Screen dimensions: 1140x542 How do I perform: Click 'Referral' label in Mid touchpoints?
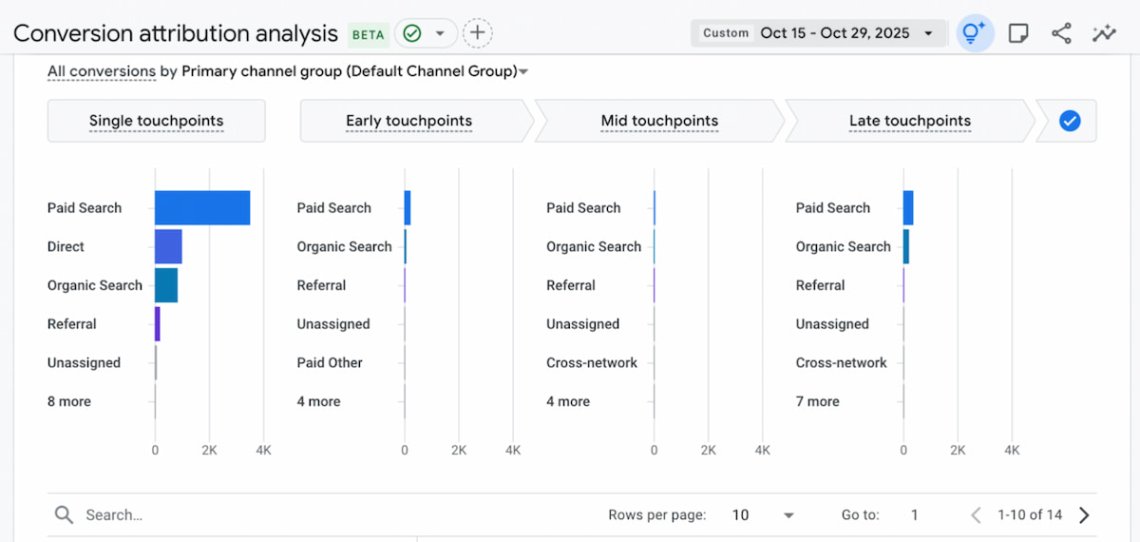tap(571, 285)
